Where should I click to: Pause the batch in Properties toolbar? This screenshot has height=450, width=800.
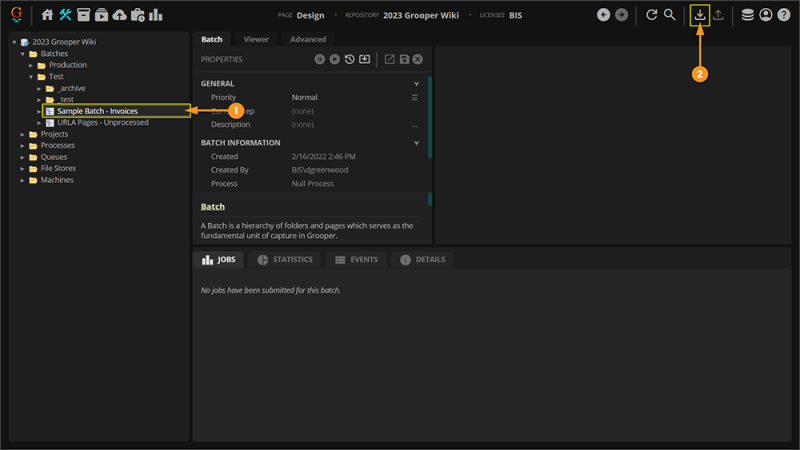coord(319,59)
